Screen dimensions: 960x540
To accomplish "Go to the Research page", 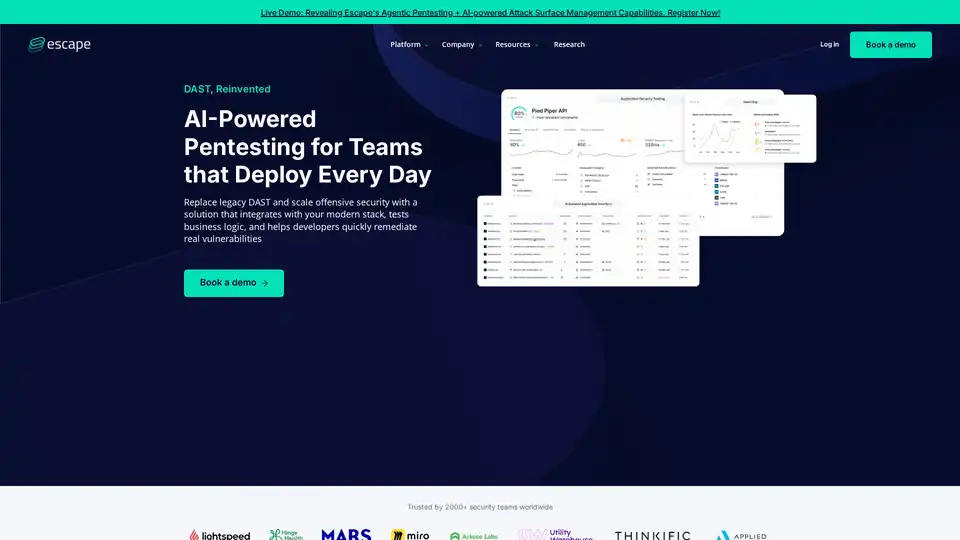I will [x=569, y=45].
